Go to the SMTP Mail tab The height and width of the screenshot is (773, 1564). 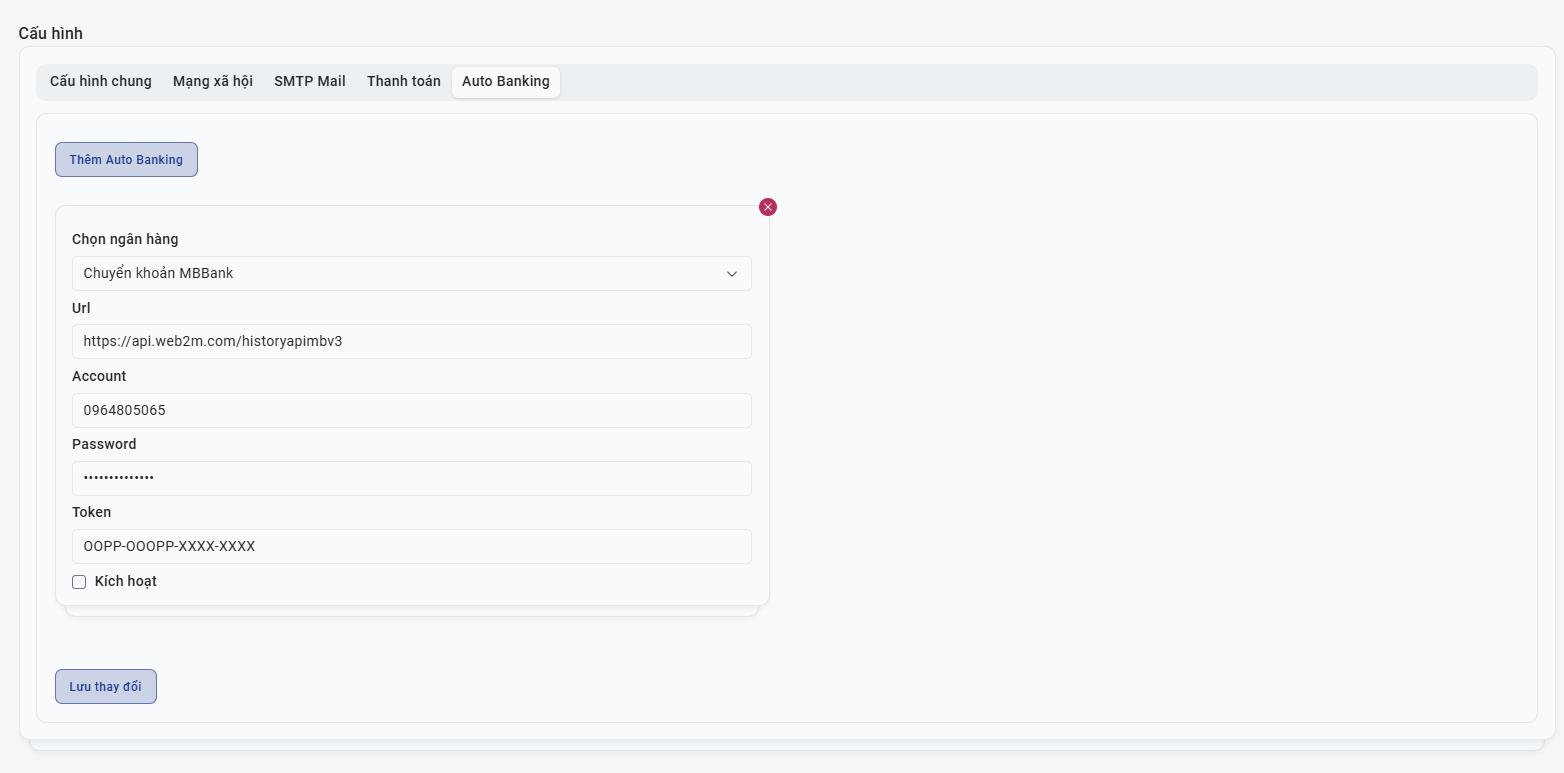[309, 82]
